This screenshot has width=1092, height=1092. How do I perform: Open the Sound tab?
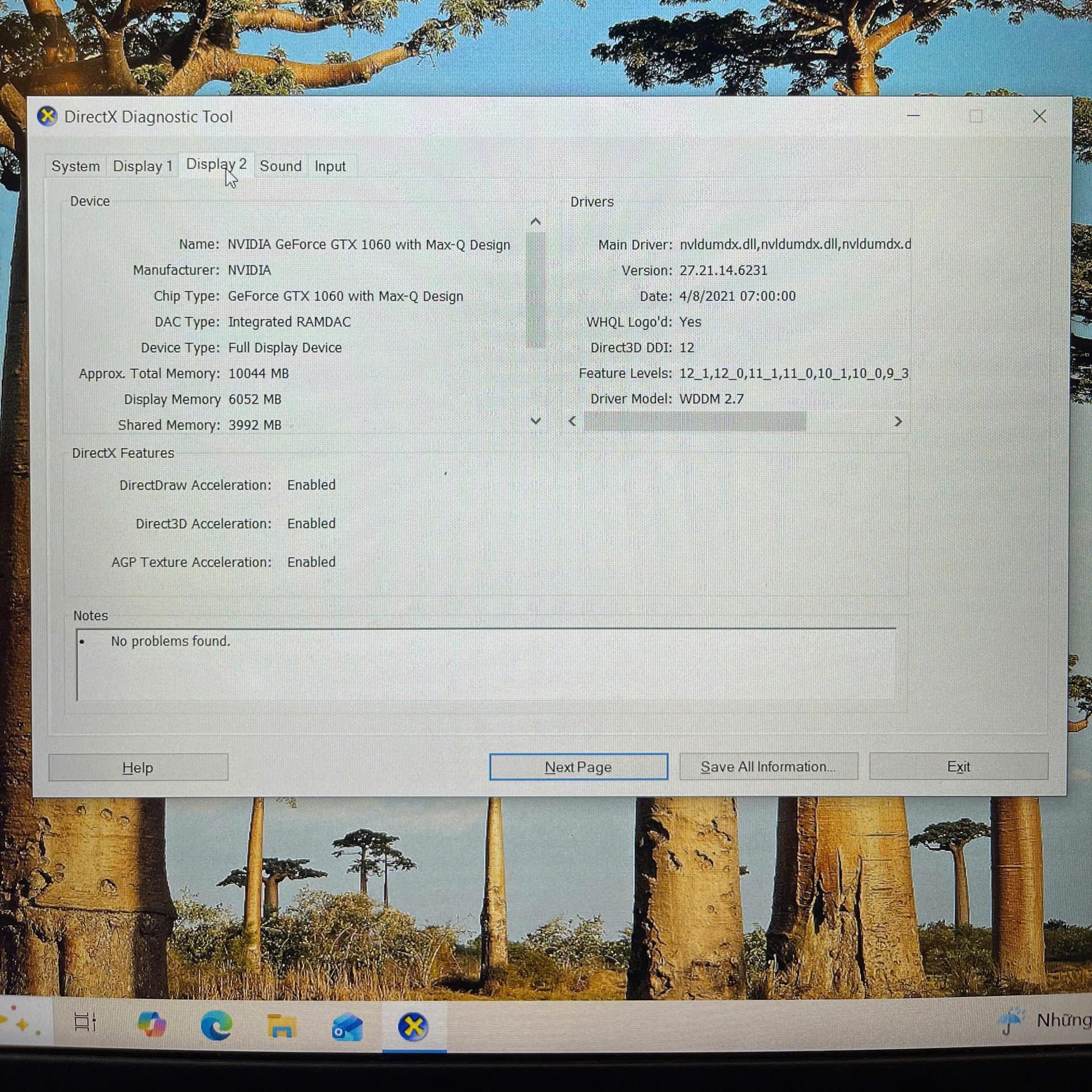[x=280, y=166]
